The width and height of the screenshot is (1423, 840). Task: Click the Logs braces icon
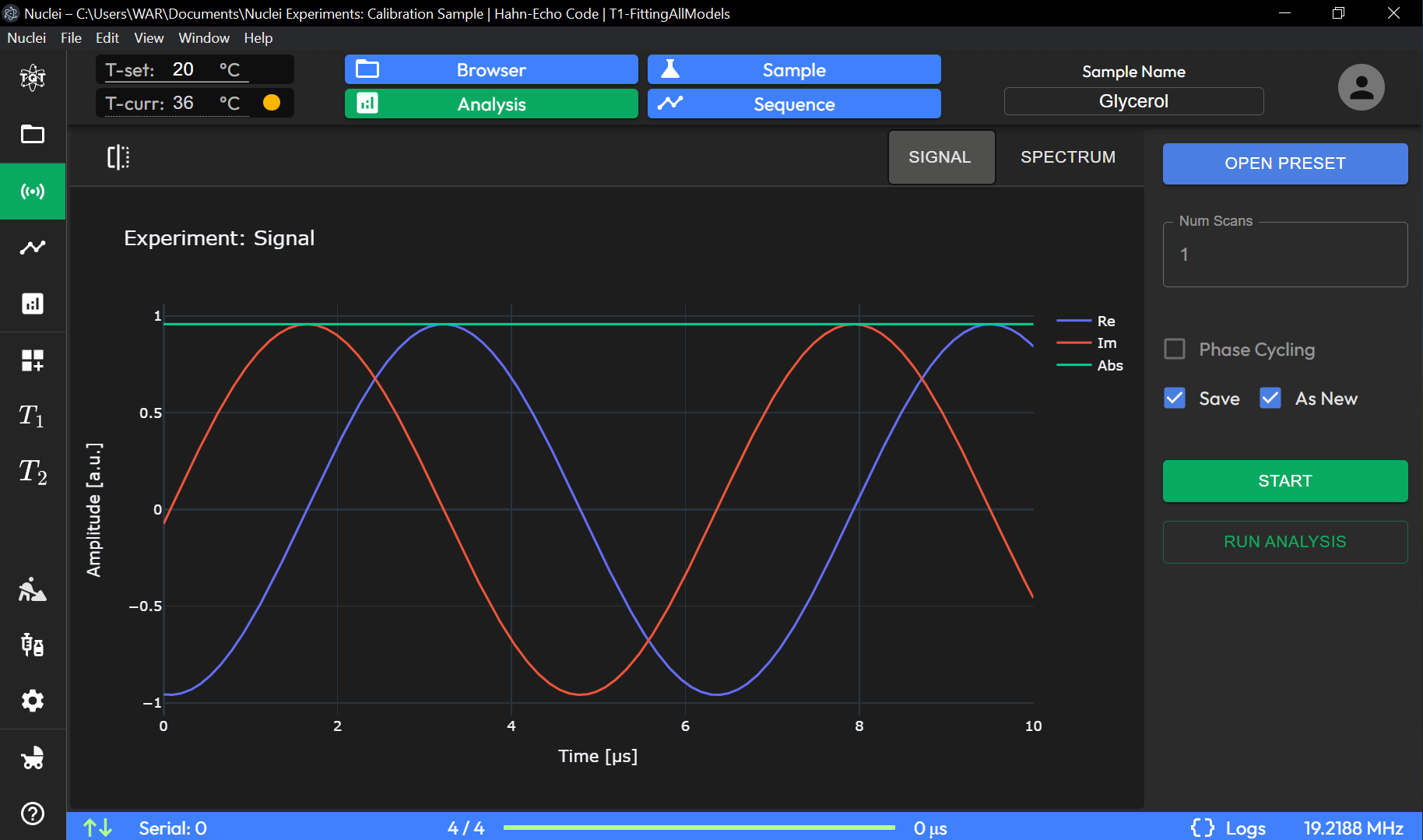[1203, 828]
